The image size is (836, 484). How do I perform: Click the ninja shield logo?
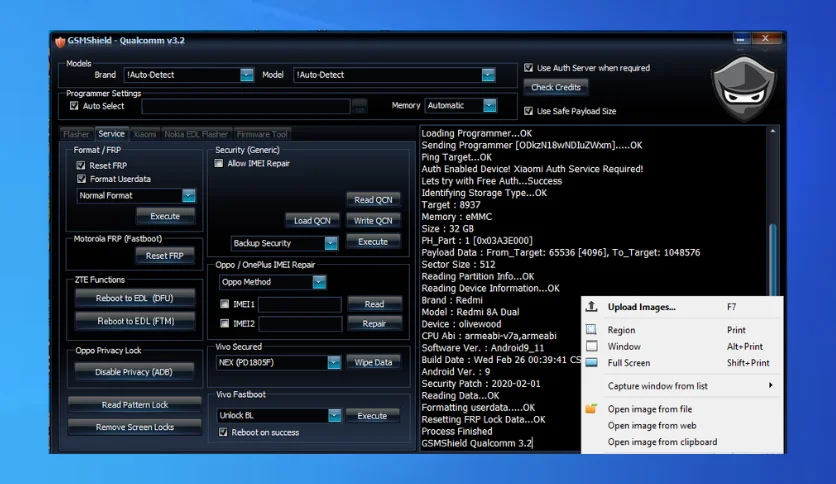[744, 88]
